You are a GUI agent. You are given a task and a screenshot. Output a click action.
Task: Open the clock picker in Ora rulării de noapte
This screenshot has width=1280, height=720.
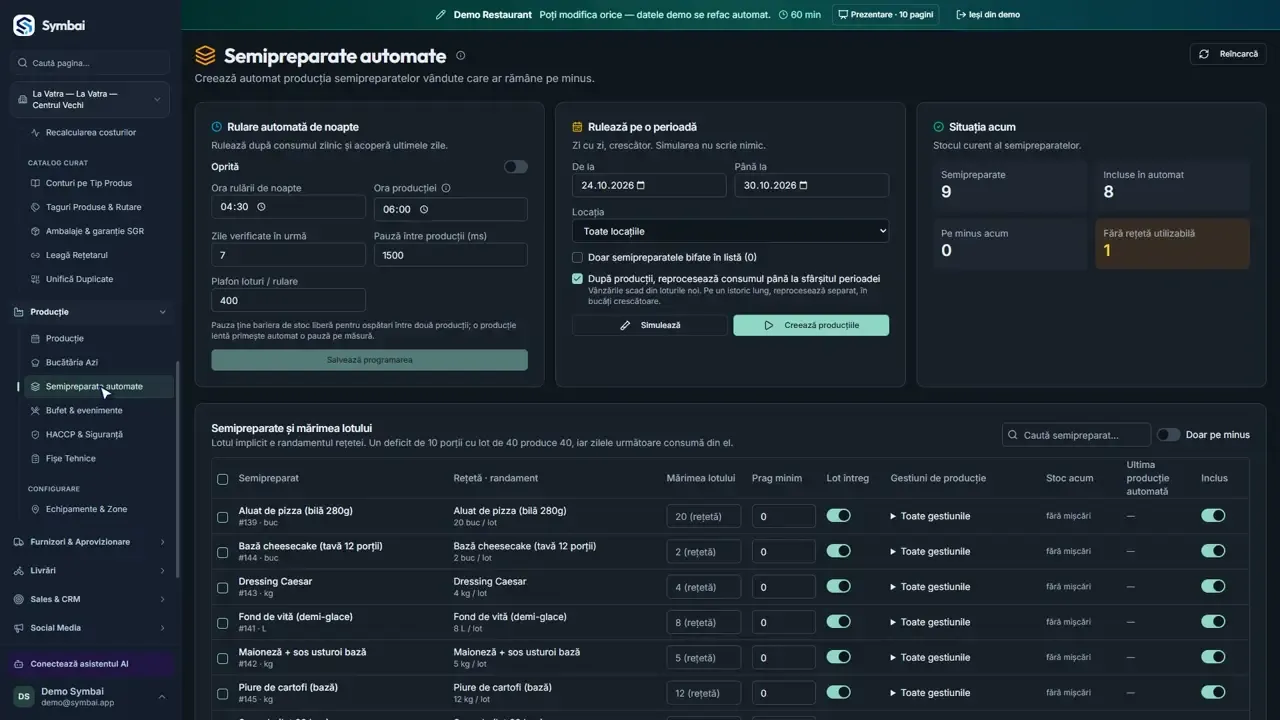[x=261, y=207]
